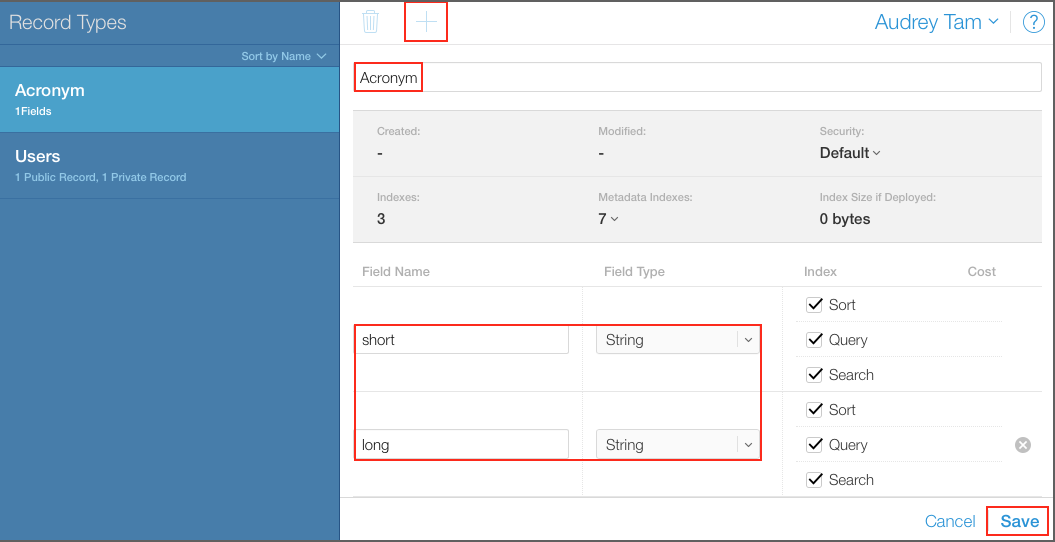Image resolution: width=1055 pixels, height=542 pixels.
Task: Remove the long field with the x icon
Action: coord(1023,444)
